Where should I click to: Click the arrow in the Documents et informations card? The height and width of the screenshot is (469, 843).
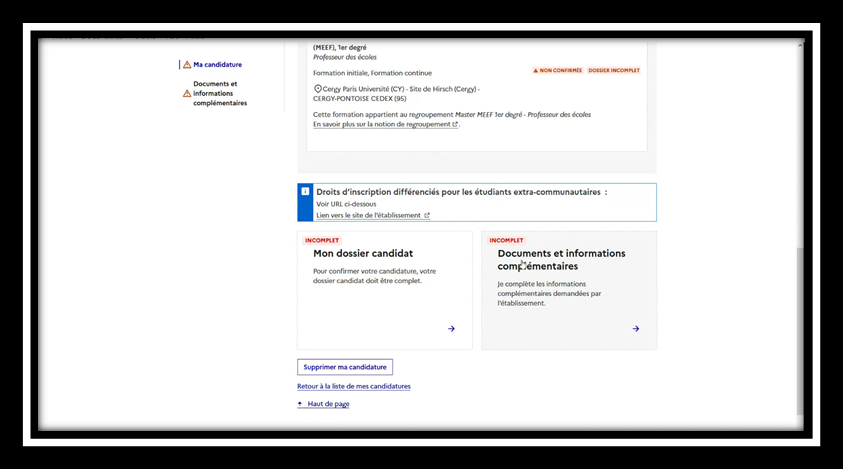point(635,329)
